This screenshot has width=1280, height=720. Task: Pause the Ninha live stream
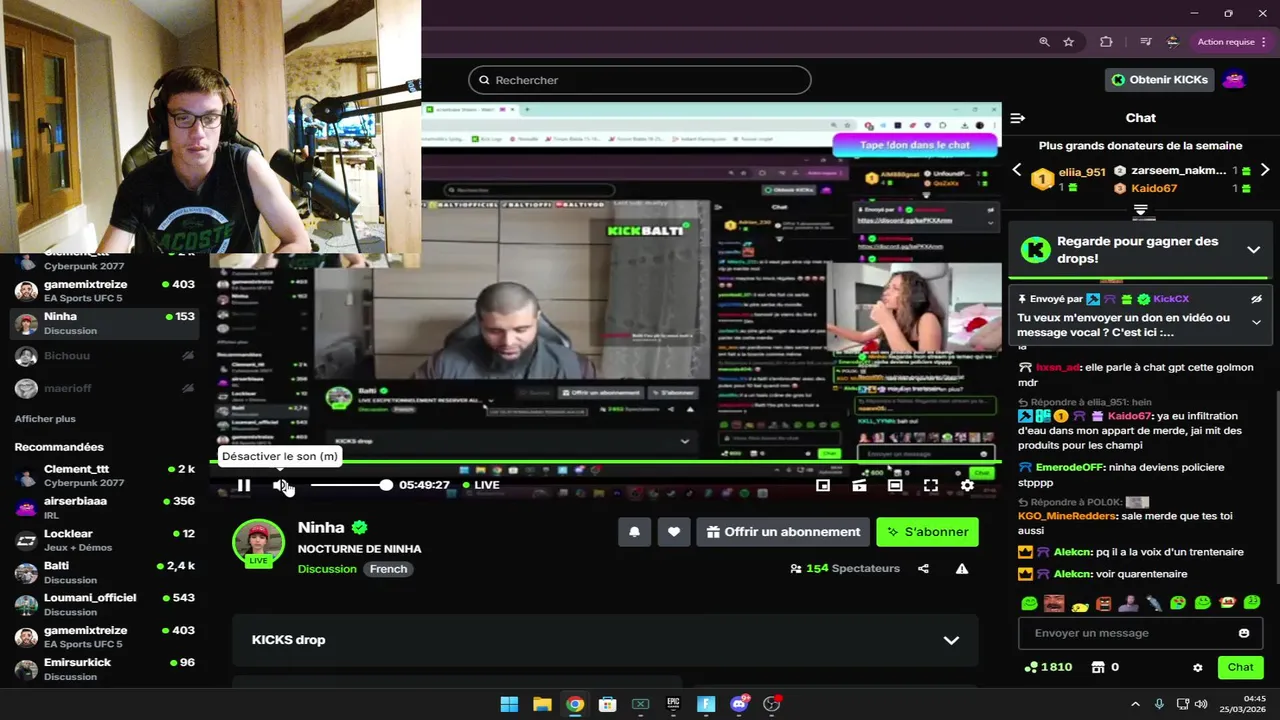pyautogui.click(x=243, y=485)
